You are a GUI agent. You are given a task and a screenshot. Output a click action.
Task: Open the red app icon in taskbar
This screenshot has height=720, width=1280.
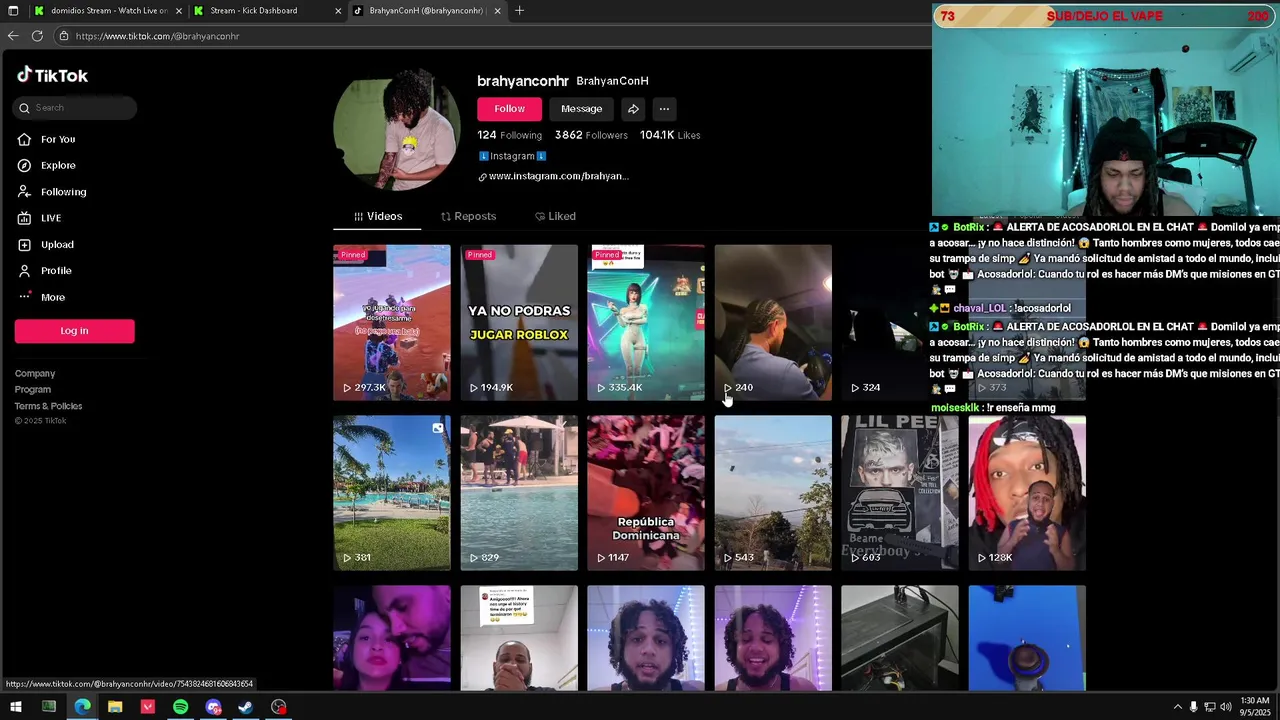click(x=148, y=707)
